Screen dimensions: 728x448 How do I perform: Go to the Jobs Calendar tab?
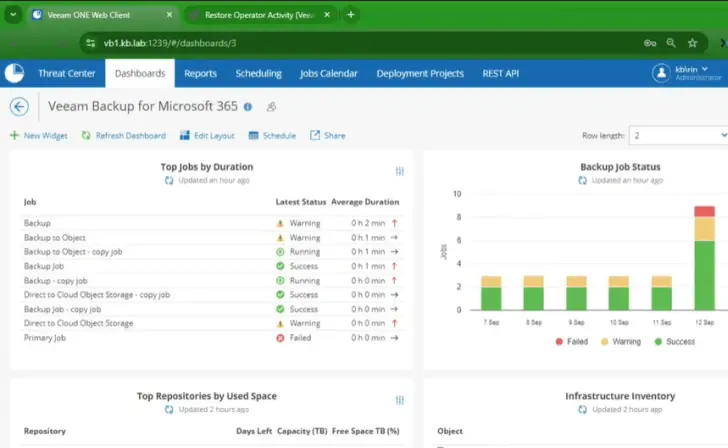click(x=329, y=73)
